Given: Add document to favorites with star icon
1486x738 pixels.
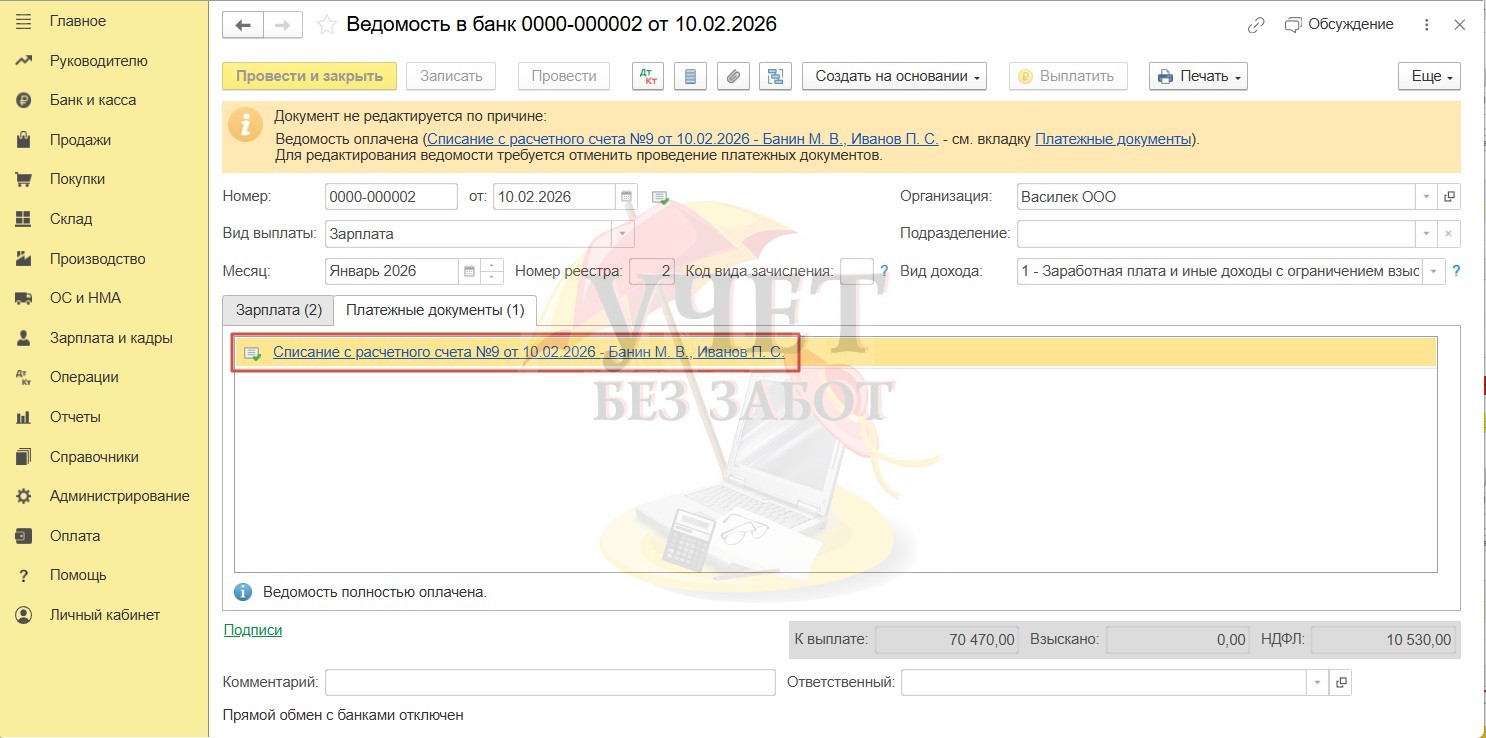Looking at the screenshot, I should click(x=326, y=25).
